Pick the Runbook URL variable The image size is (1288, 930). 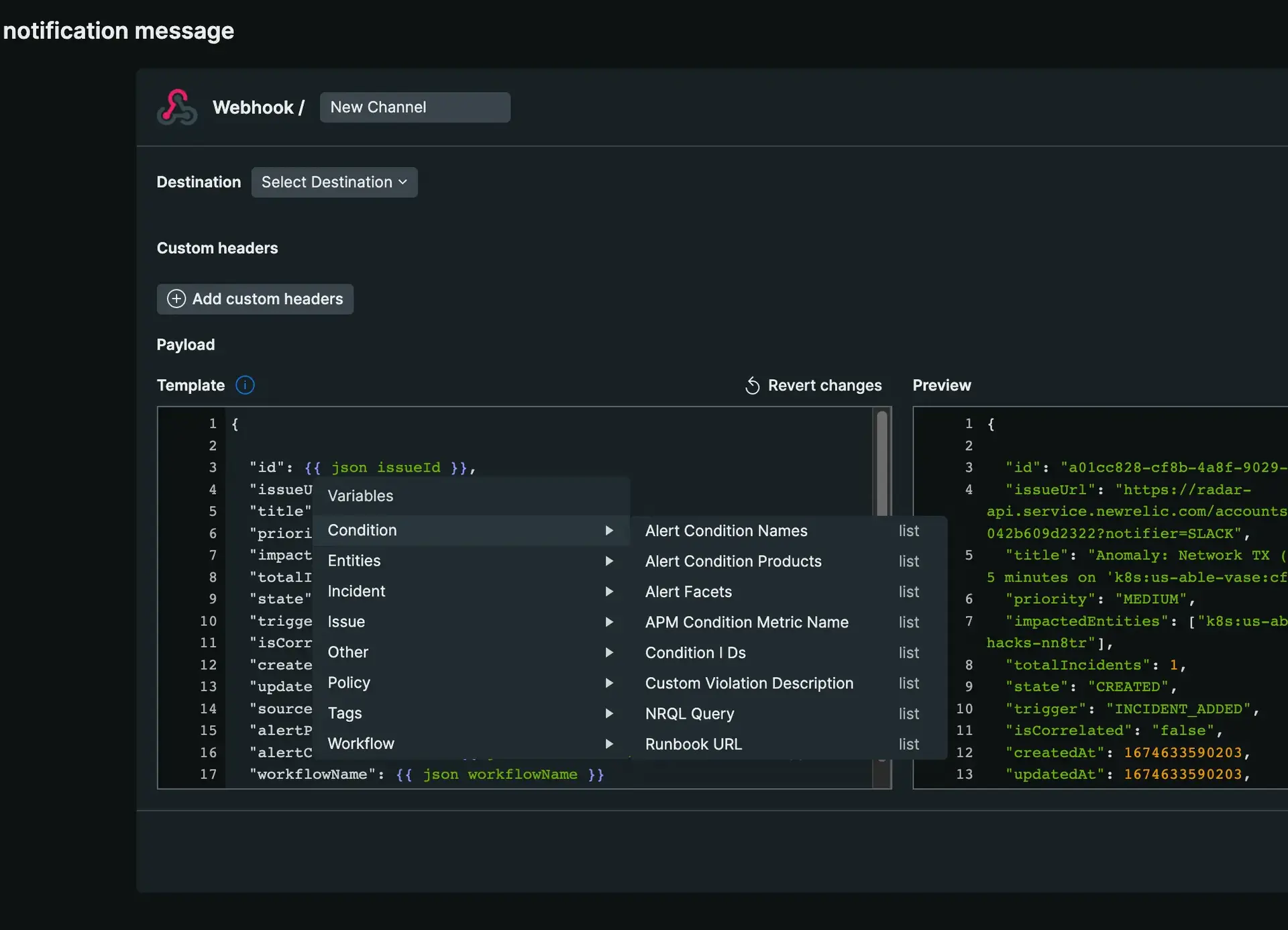694,744
